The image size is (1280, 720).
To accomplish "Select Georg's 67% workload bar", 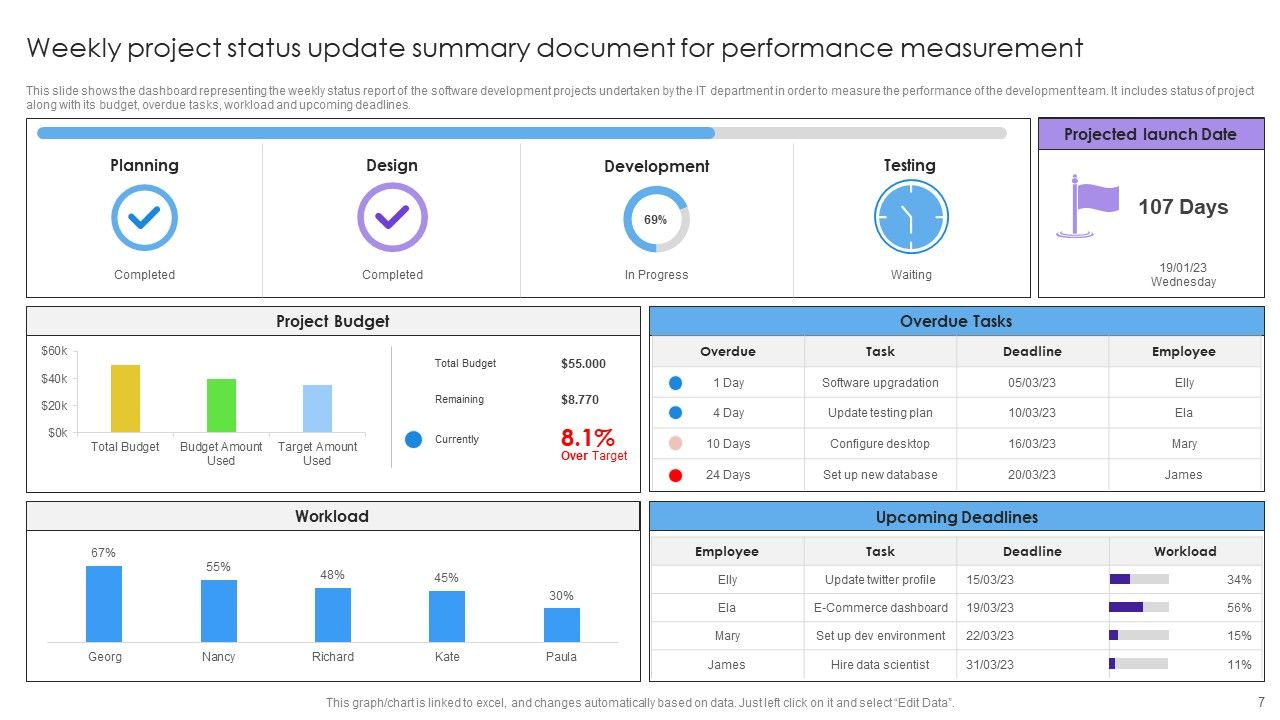I will 104,604.
